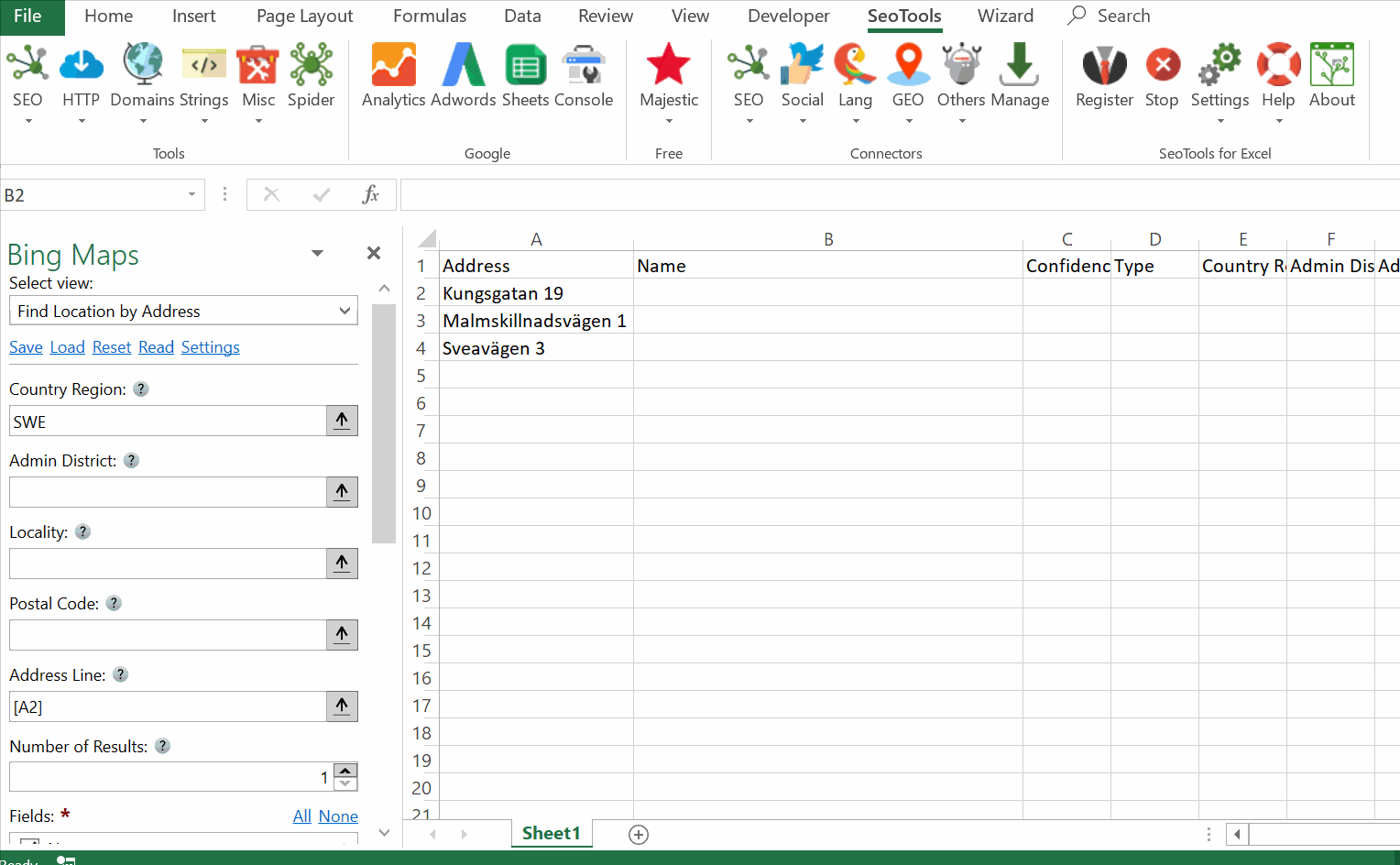Open the About SeoTools icon
This screenshot has width=1400, height=865.
pyautogui.click(x=1332, y=77)
